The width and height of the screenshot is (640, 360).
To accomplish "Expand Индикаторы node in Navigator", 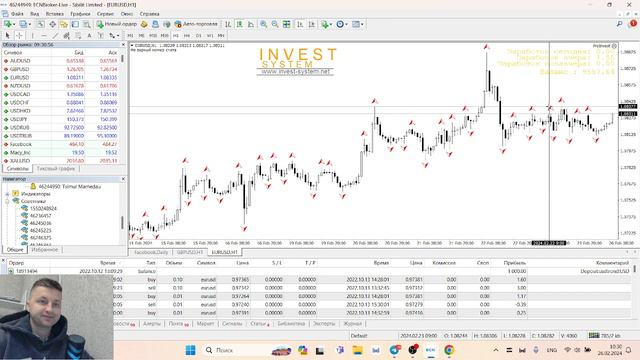I will pos(7,194).
